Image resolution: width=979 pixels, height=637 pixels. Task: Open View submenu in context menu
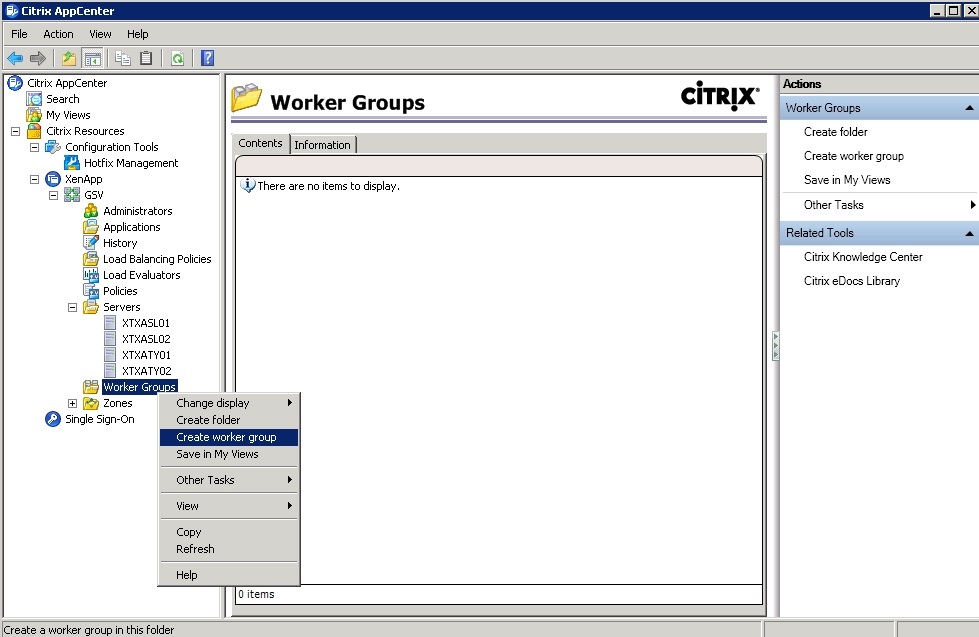click(229, 506)
